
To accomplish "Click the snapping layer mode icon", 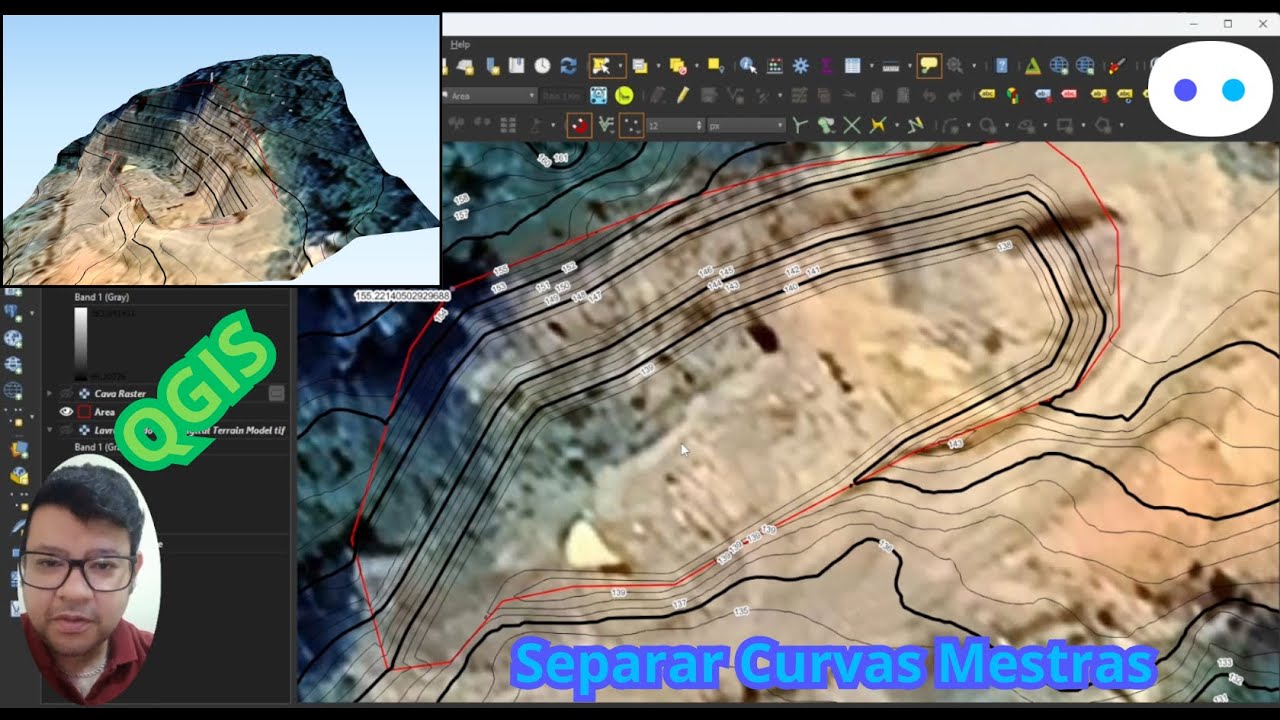I will point(605,125).
